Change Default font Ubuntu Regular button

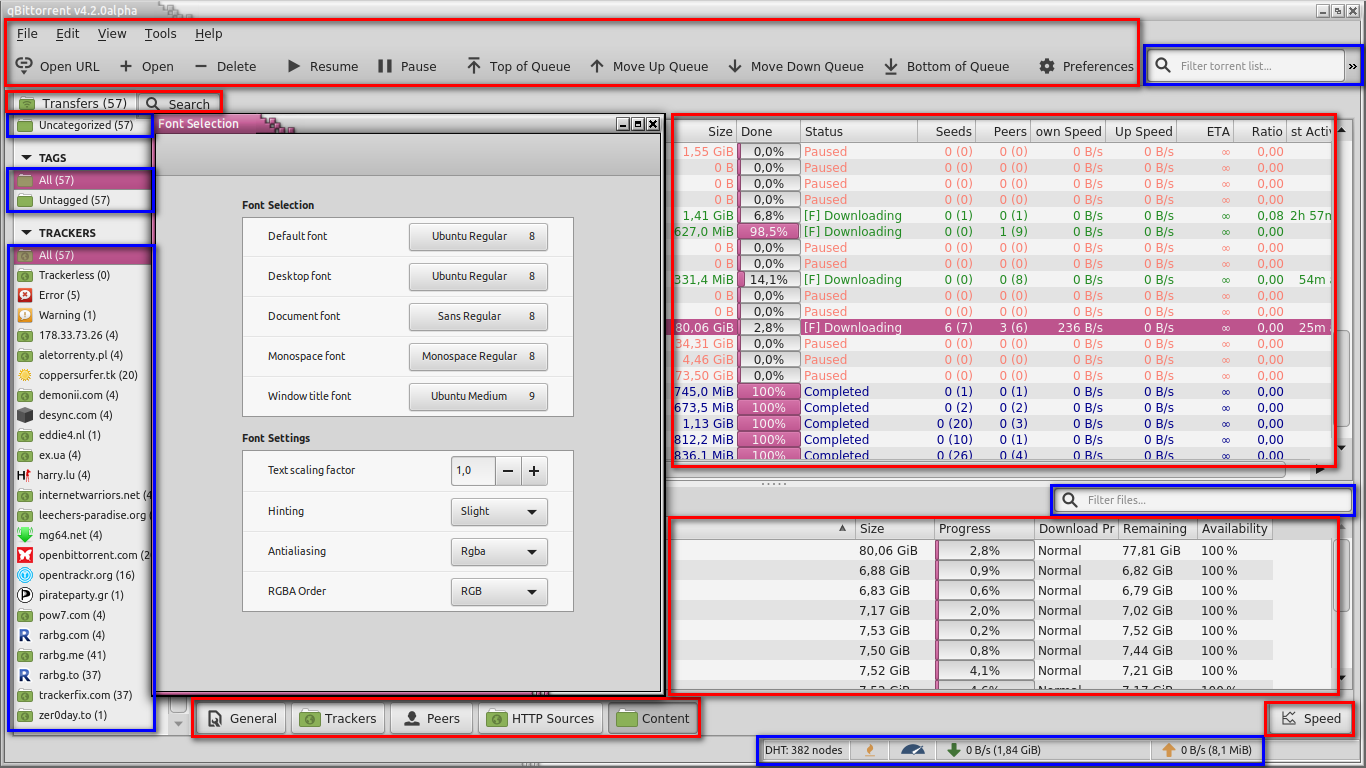pos(478,237)
